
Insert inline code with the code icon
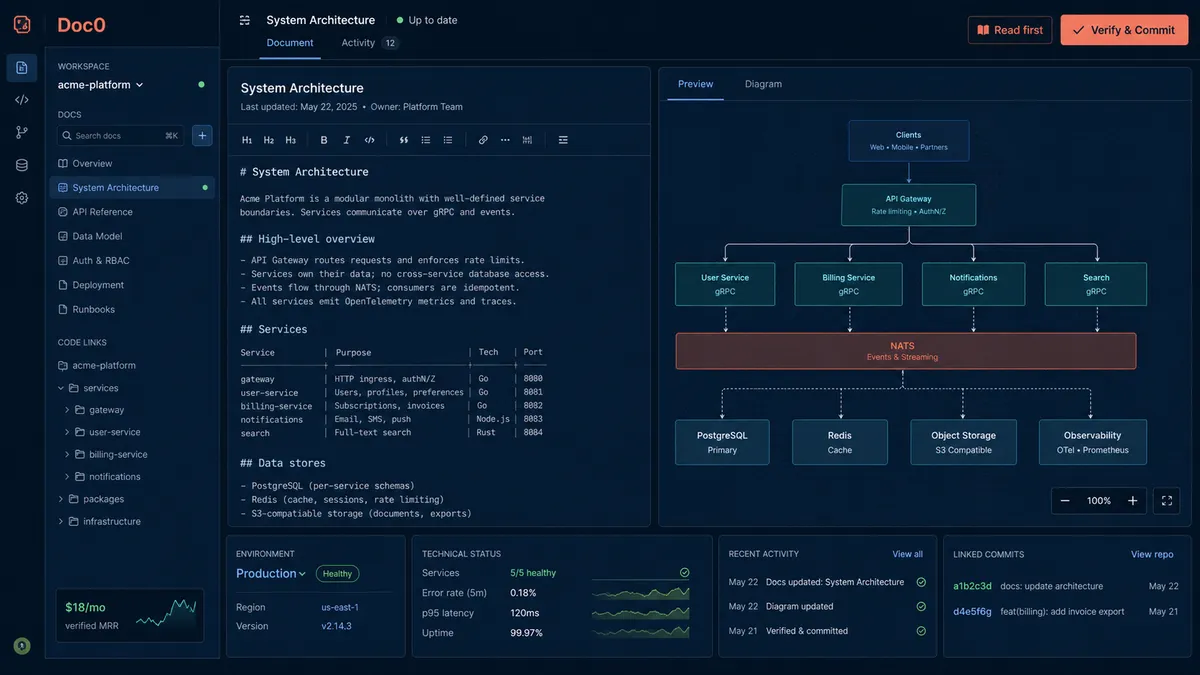[370, 140]
